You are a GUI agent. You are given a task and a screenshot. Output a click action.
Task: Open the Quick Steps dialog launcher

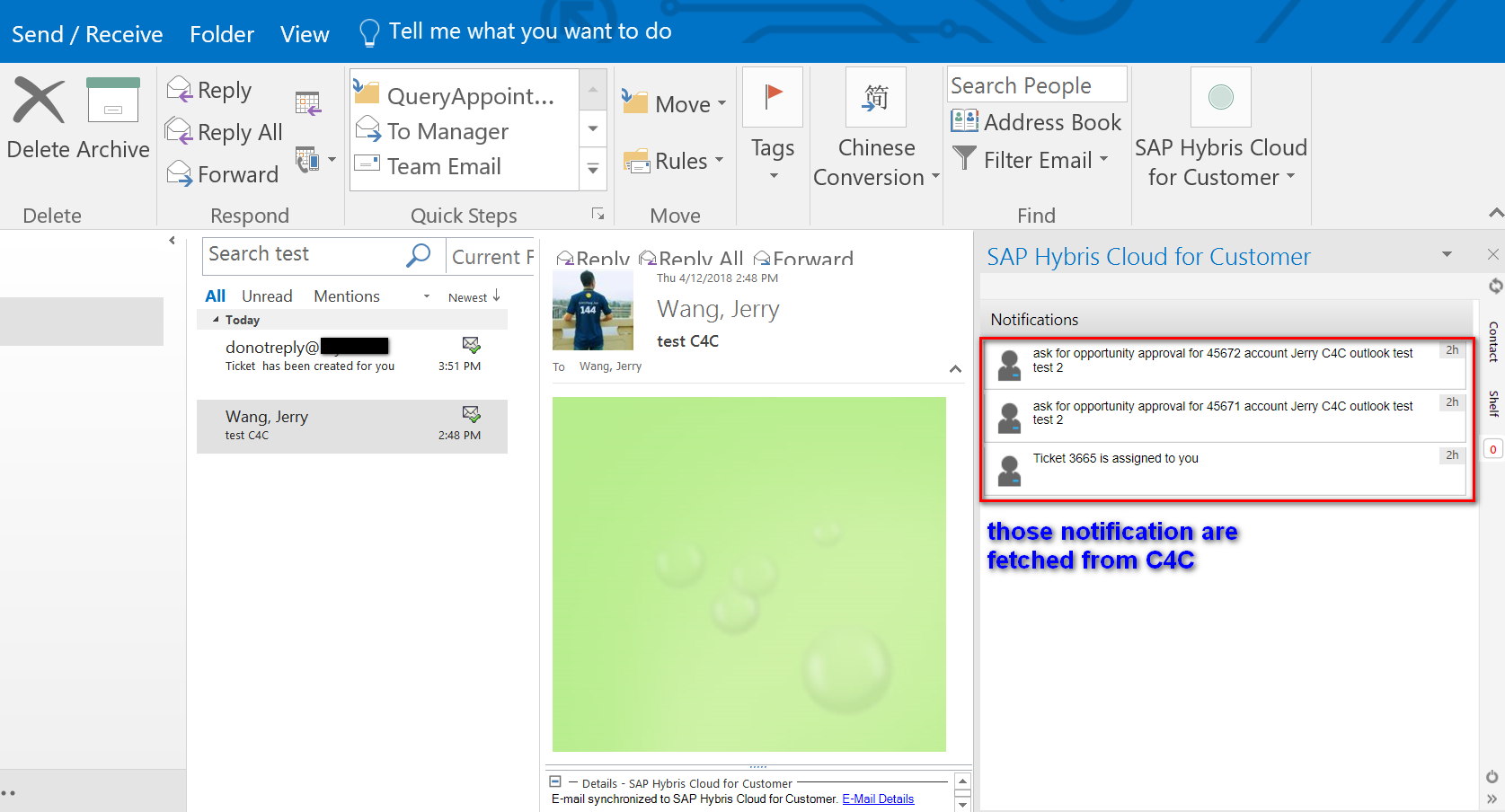[598, 214]
